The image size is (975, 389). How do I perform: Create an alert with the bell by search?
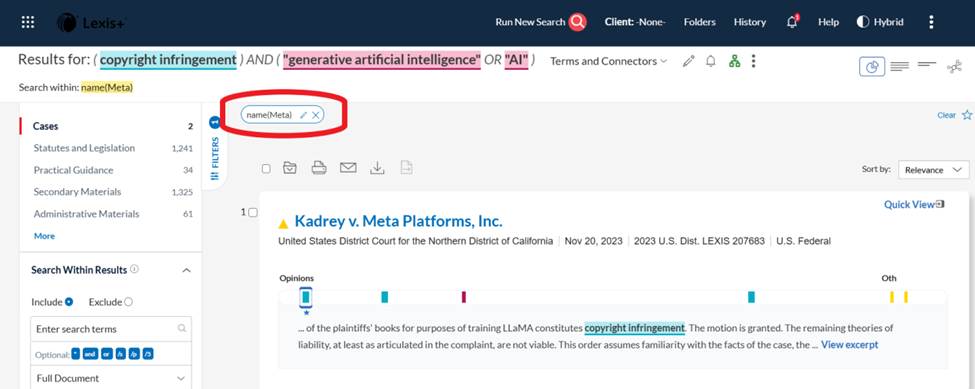click(x=711, y=62)
